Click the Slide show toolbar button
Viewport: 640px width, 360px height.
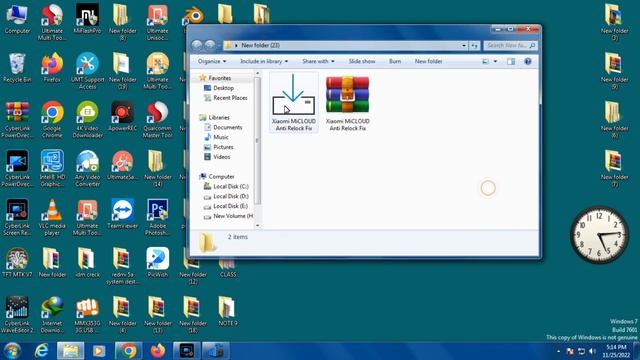362,61
